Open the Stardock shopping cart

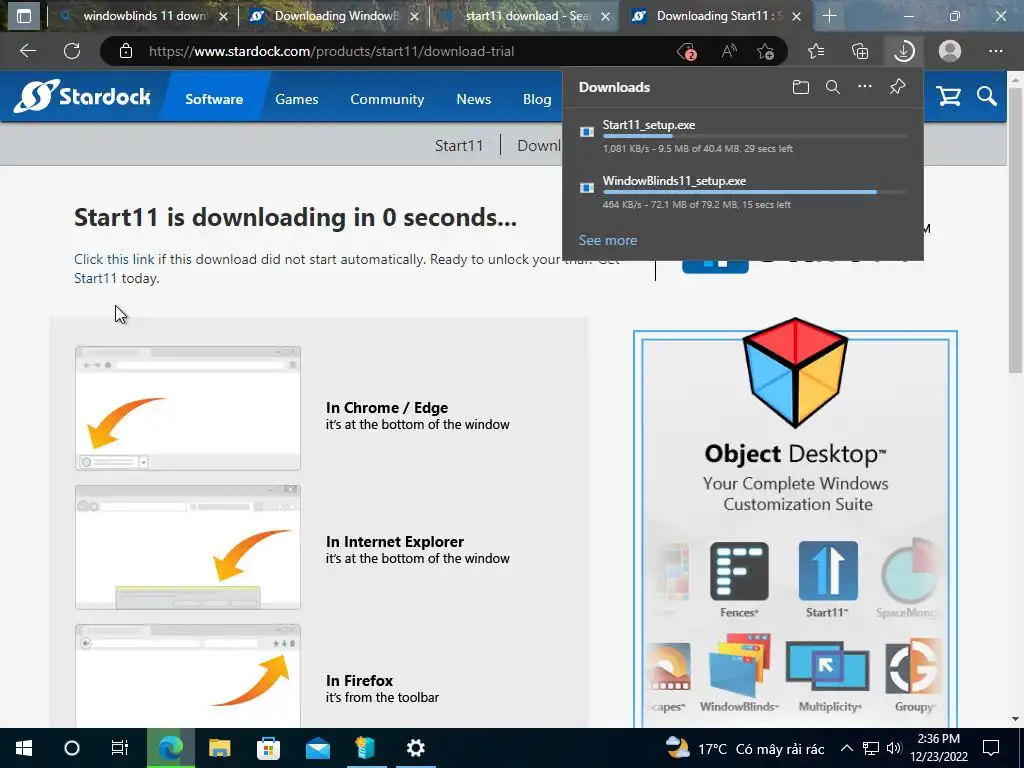click(948, 97)
